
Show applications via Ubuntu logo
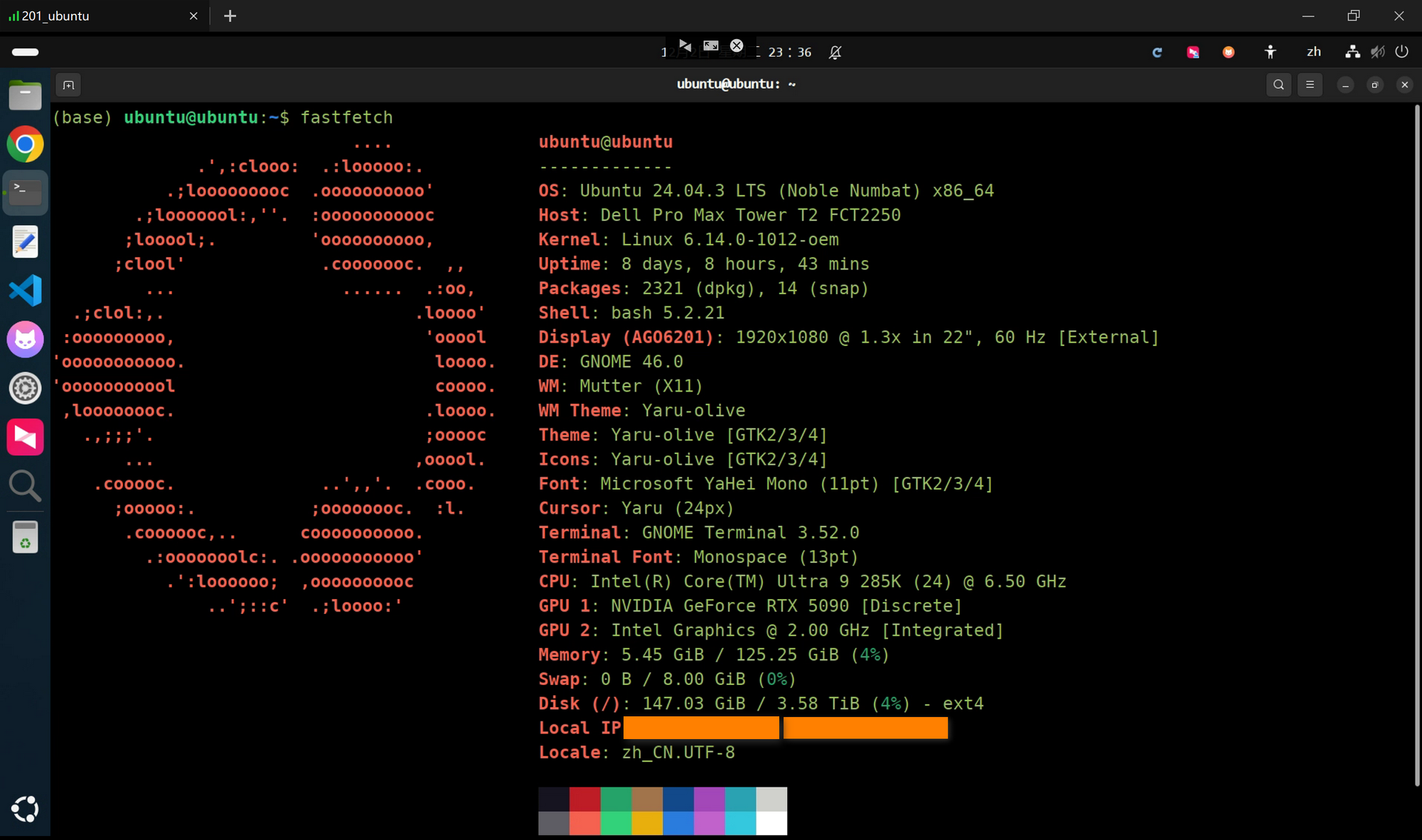click(25, 809)
